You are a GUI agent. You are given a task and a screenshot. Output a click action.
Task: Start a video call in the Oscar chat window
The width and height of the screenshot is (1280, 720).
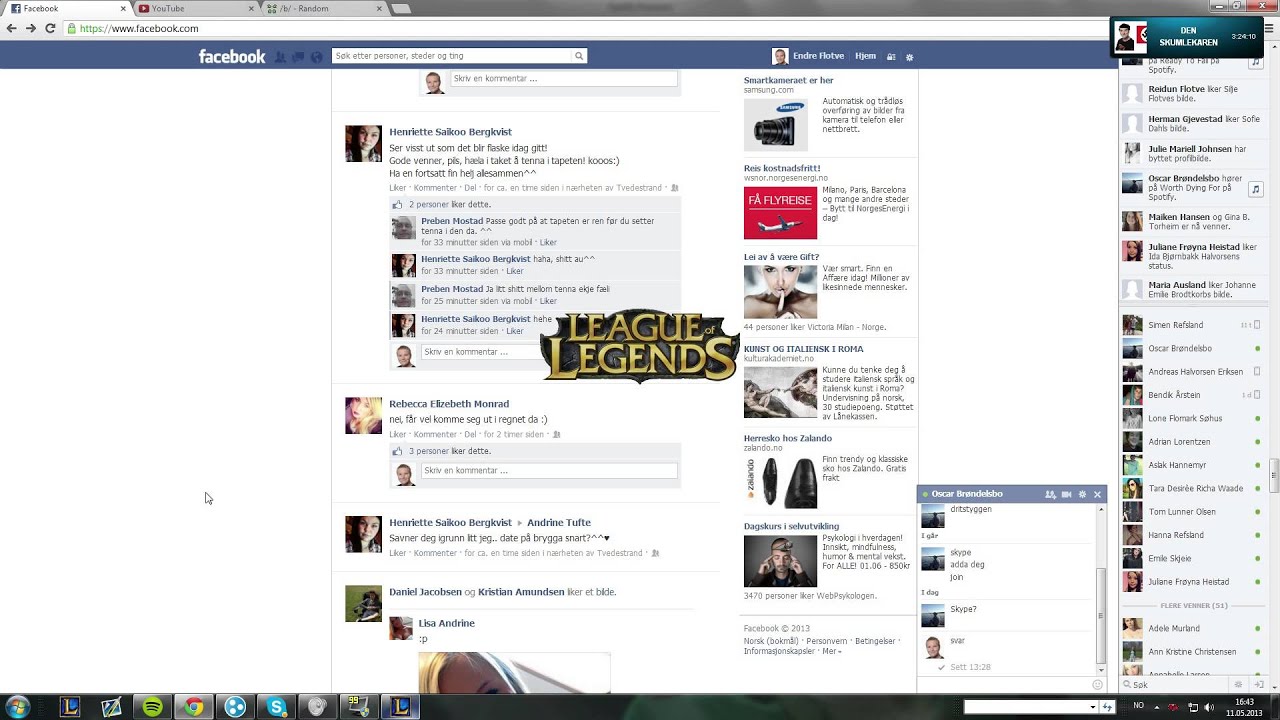pos(1066,494)
